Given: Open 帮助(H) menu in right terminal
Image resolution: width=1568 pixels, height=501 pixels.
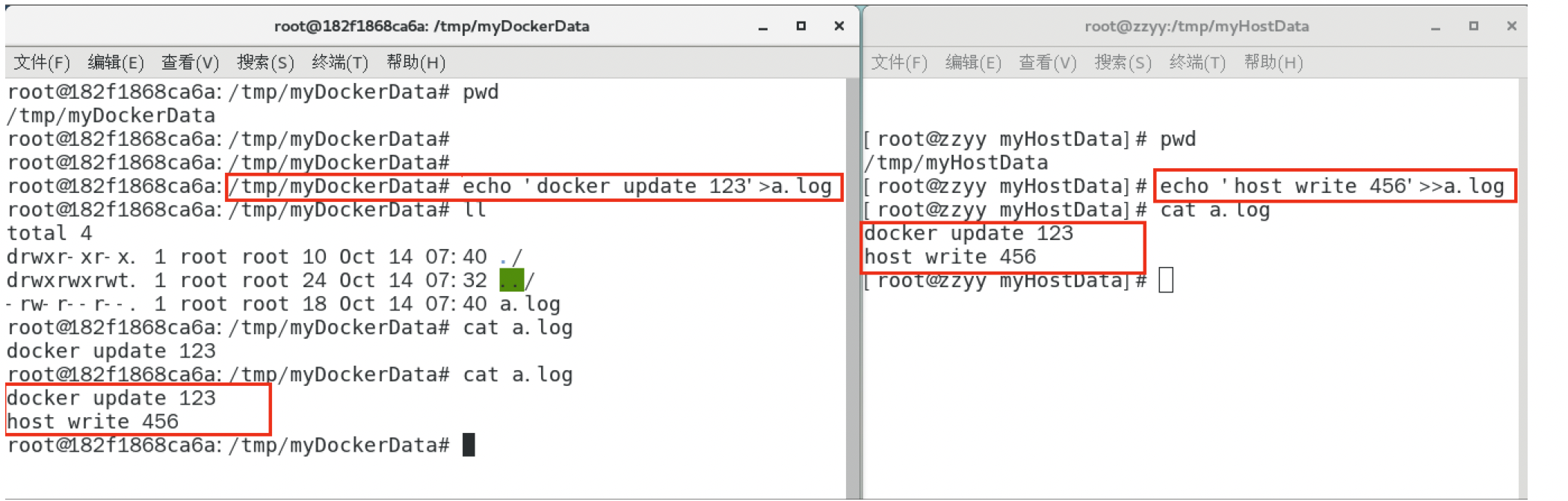Looking at the screenshot, I should 1273,62.
